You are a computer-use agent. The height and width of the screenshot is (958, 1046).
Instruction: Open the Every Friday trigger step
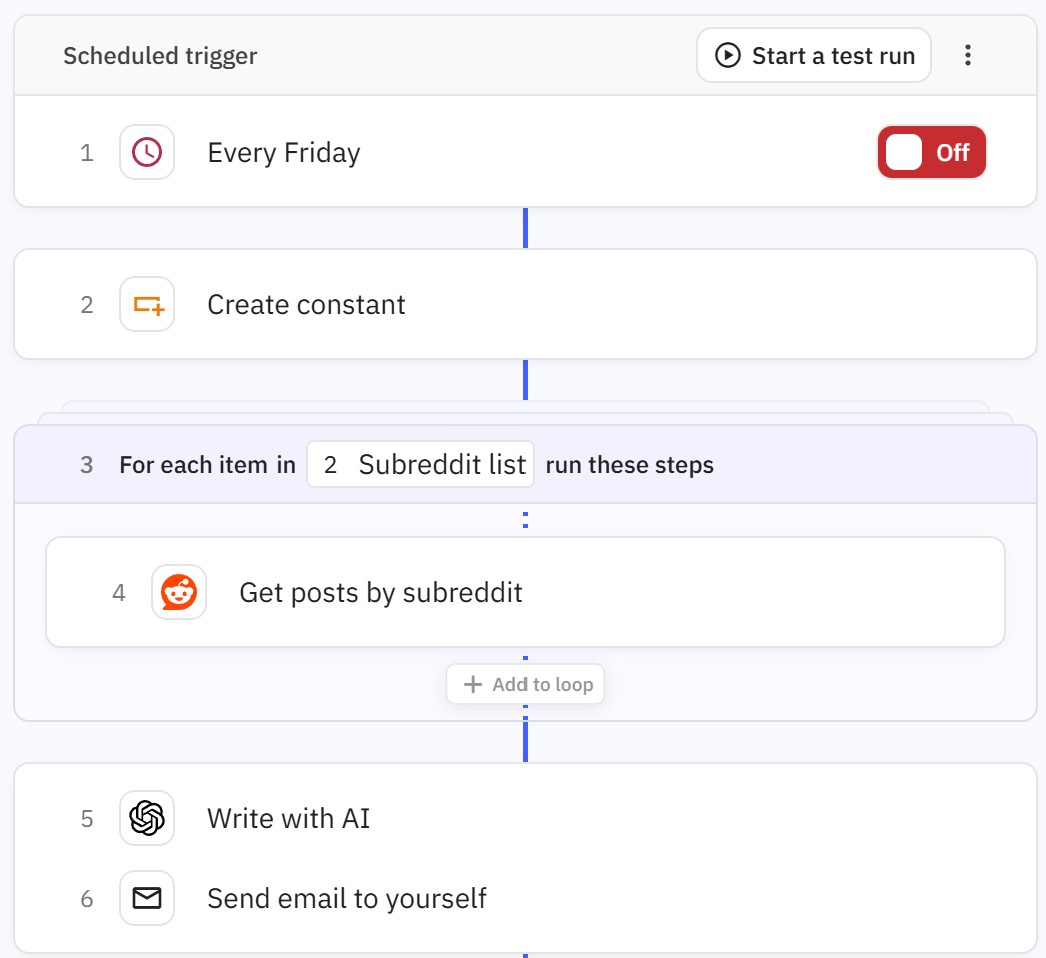click(284, 152)
